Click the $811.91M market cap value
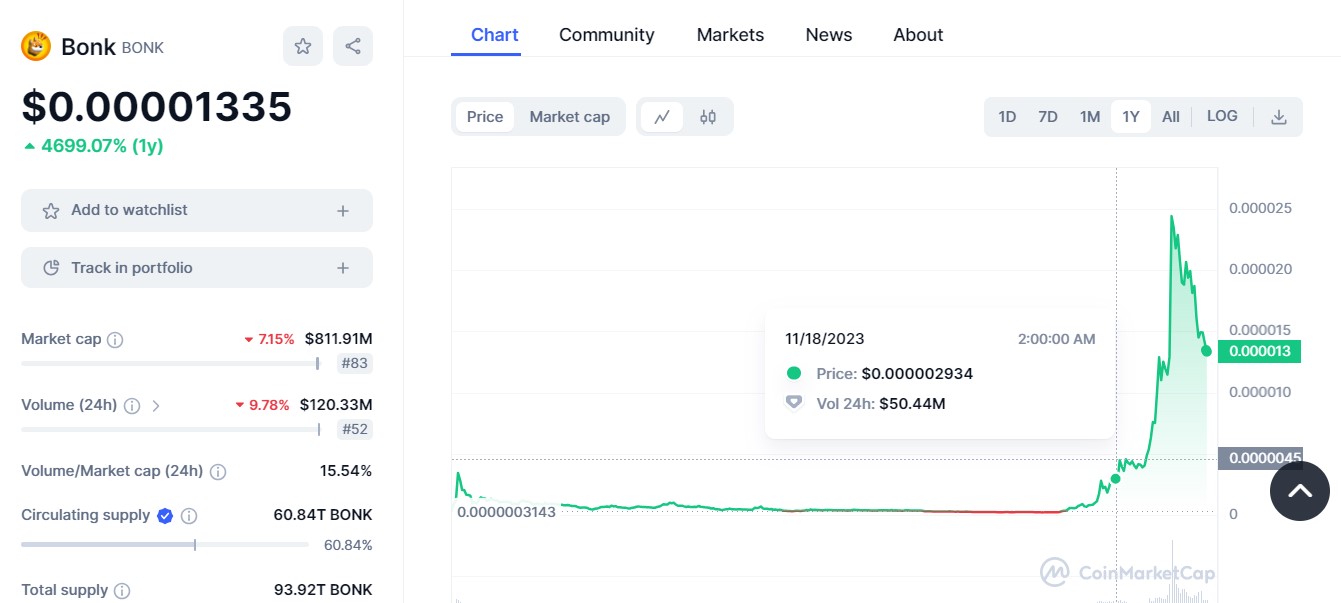 (338, 339)
